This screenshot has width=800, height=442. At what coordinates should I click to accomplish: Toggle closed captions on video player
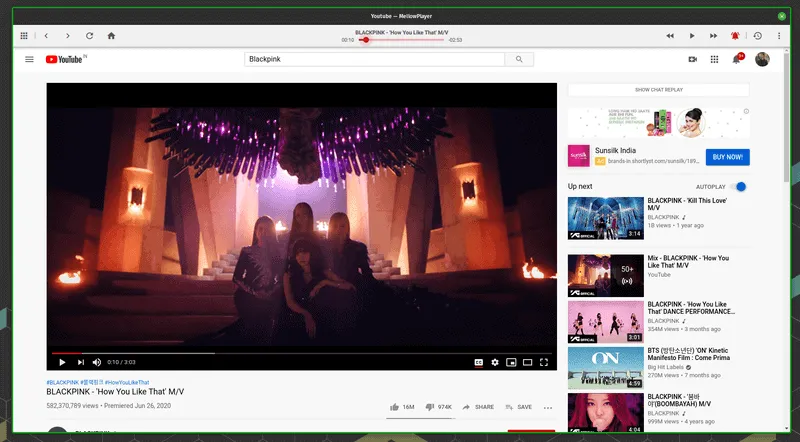click(478, 362)
